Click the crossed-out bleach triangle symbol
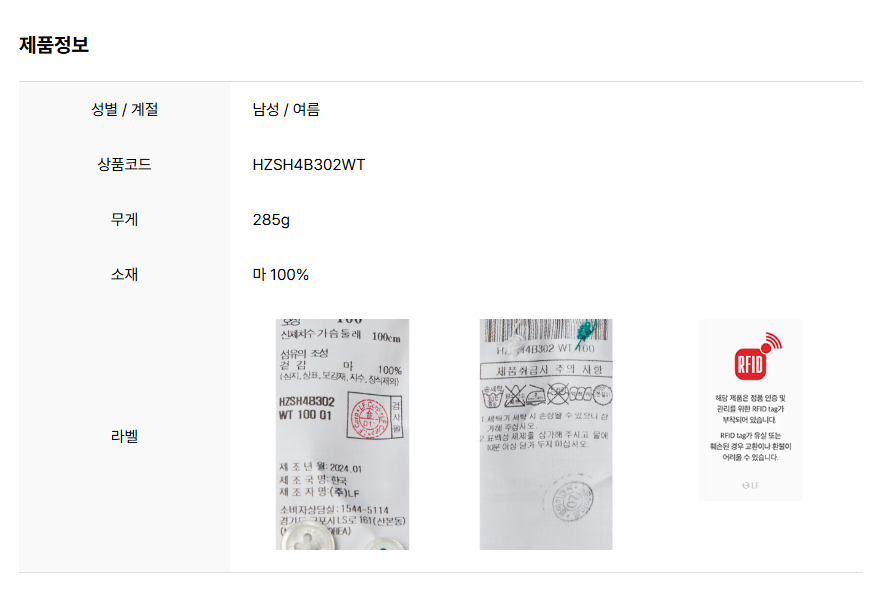The width and height of the screenshot is (886, 592). [514, 395]
